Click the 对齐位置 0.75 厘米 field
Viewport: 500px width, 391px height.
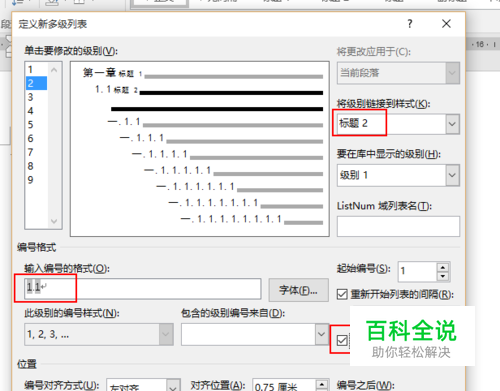[x=284, y=386]
